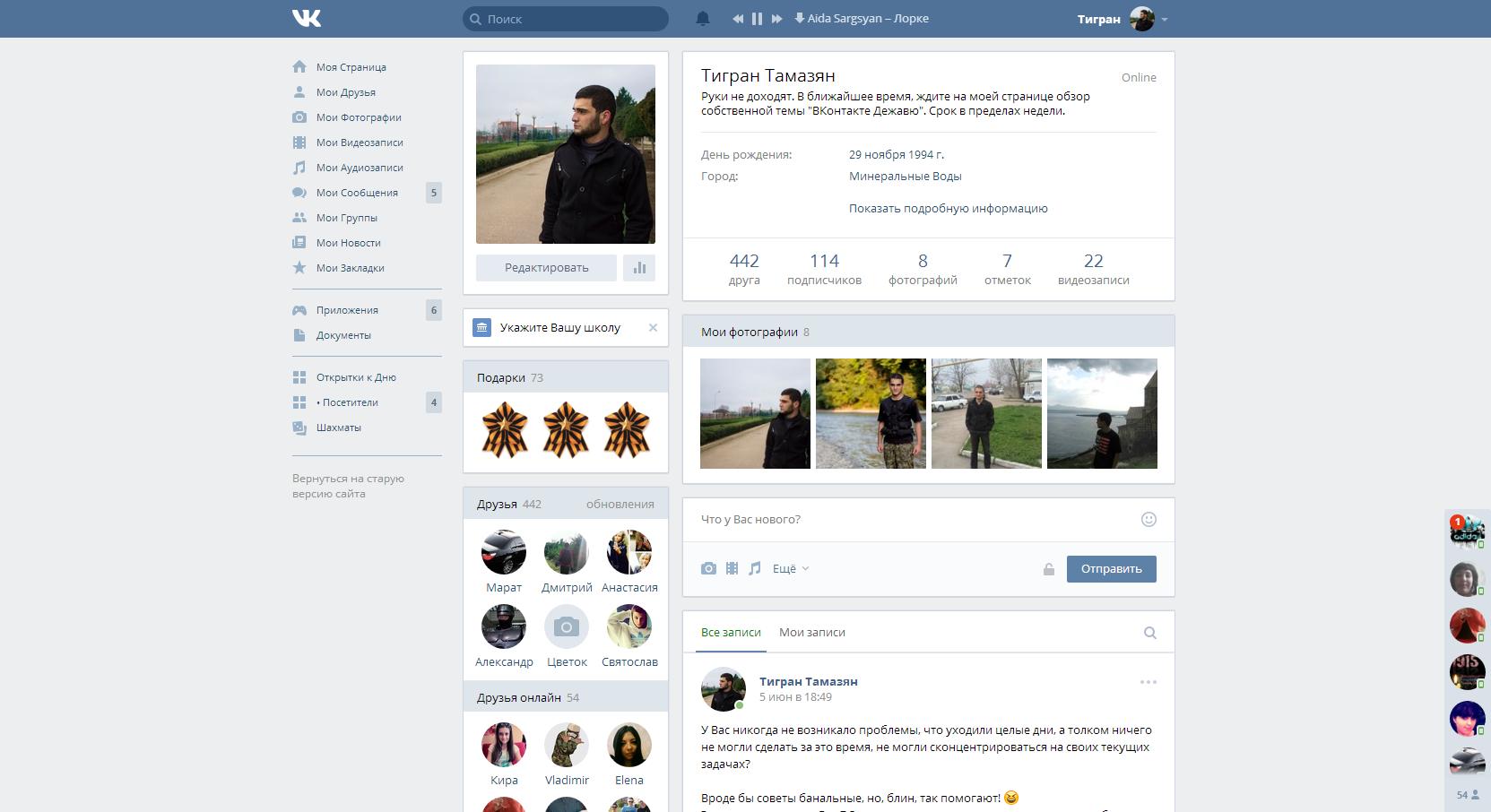
Task: Open the Посетители app link
Action: [347, 402]
